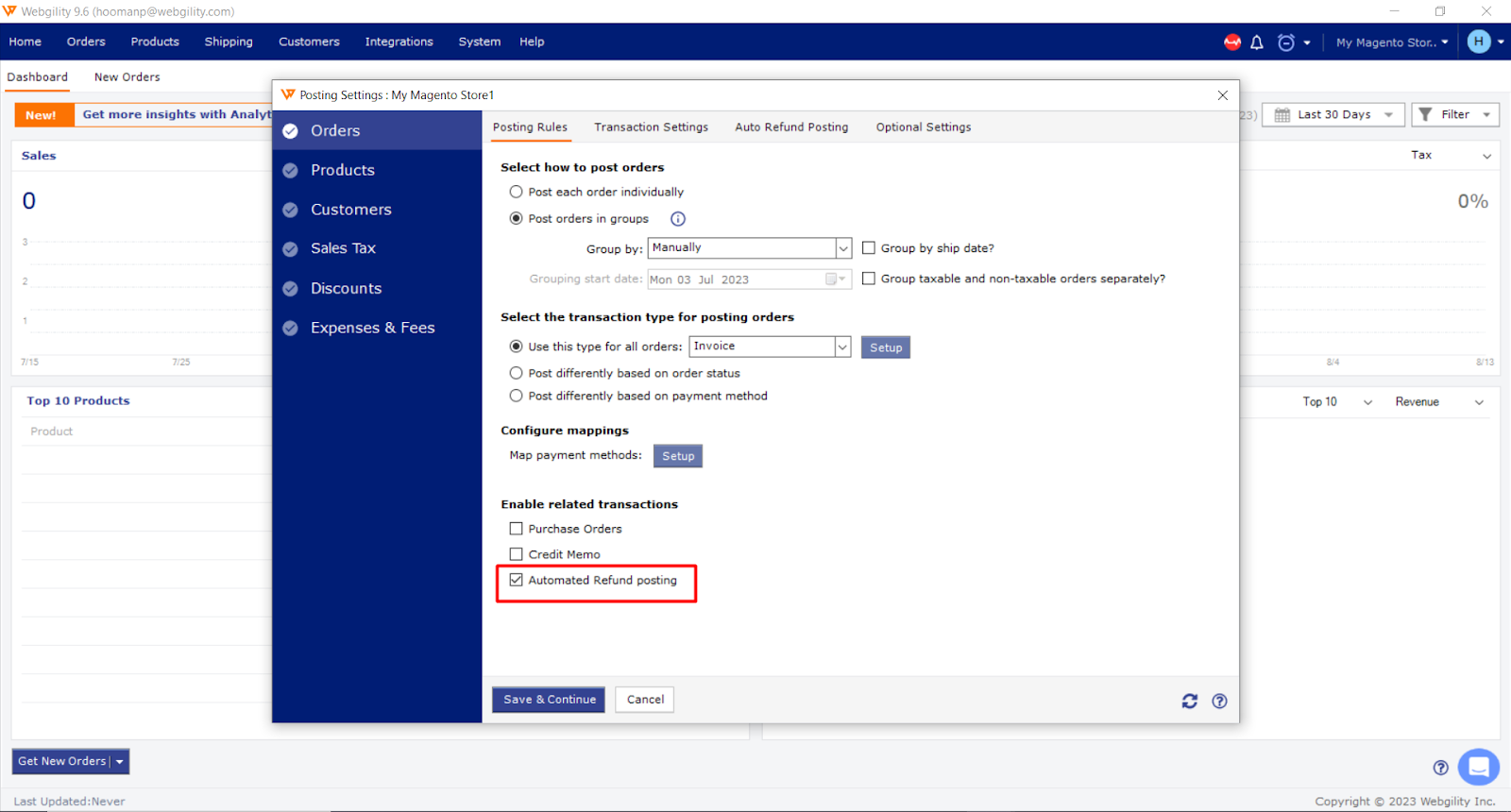Click Save & Continue button

point(549,700)
